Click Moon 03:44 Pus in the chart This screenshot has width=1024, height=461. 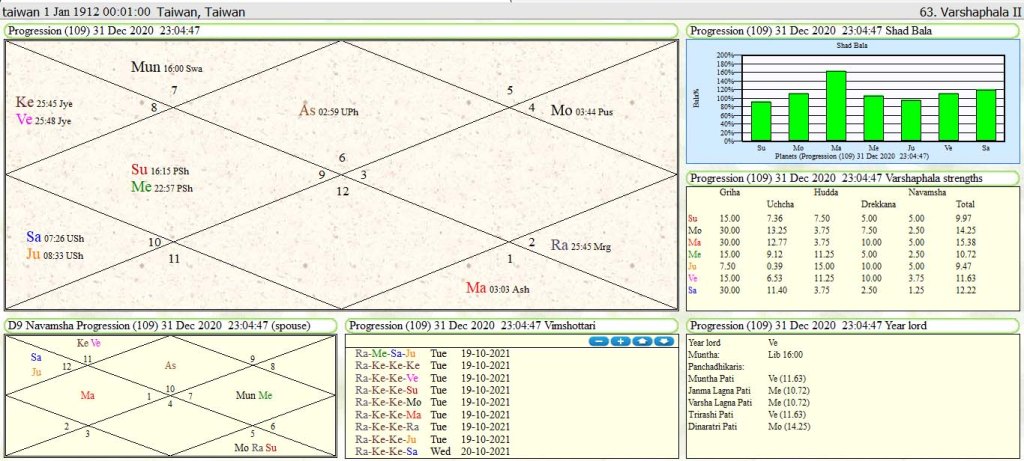click(x=582, y=110)
